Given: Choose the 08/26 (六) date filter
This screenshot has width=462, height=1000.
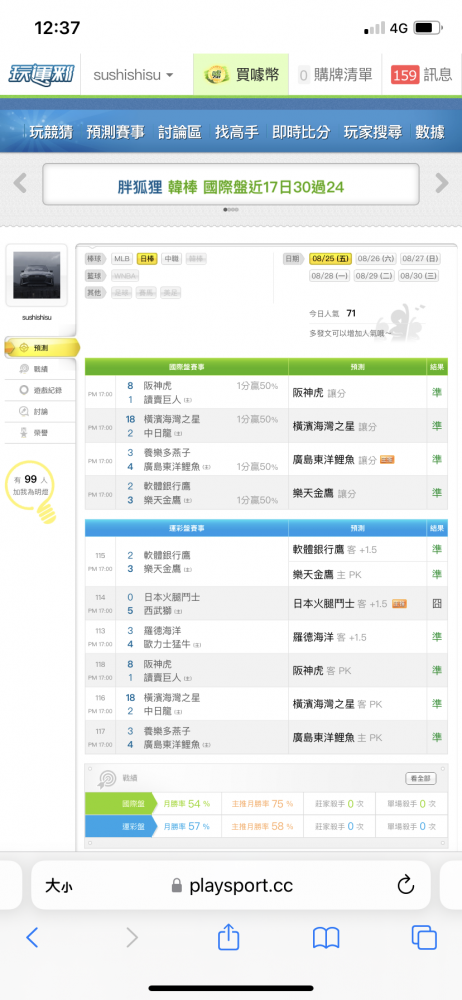Looking at the screenshot, I should pos(375,259).
